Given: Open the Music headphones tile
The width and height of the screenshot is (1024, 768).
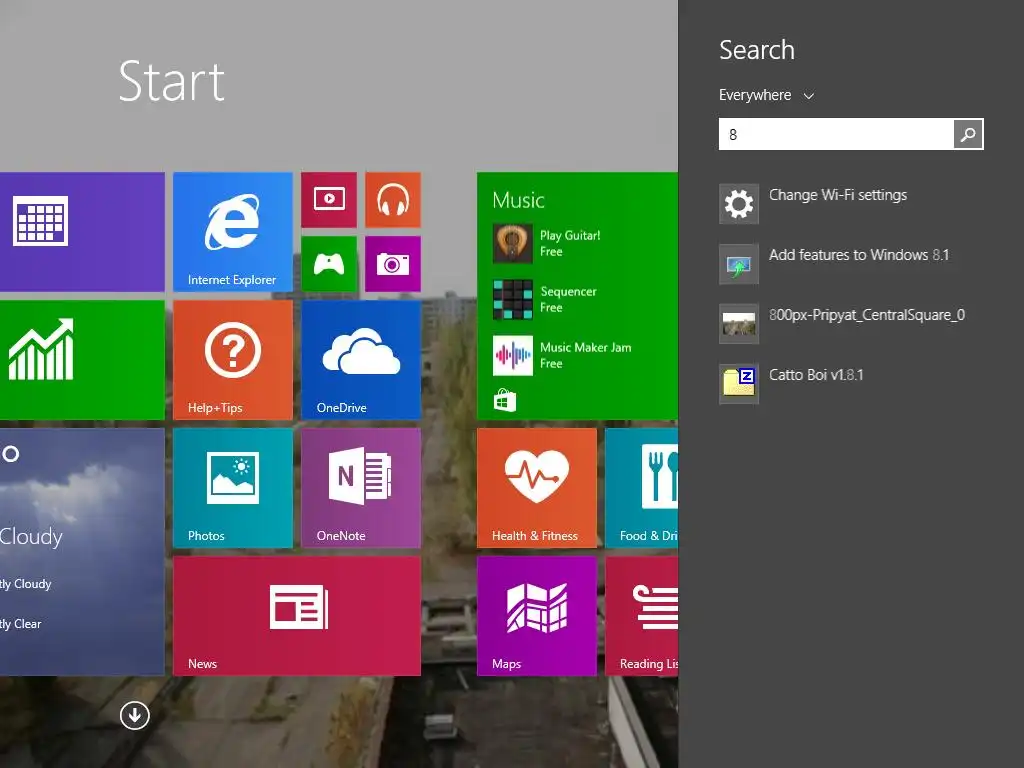Looking at the screenshot, I should click(x=393, y=200).
